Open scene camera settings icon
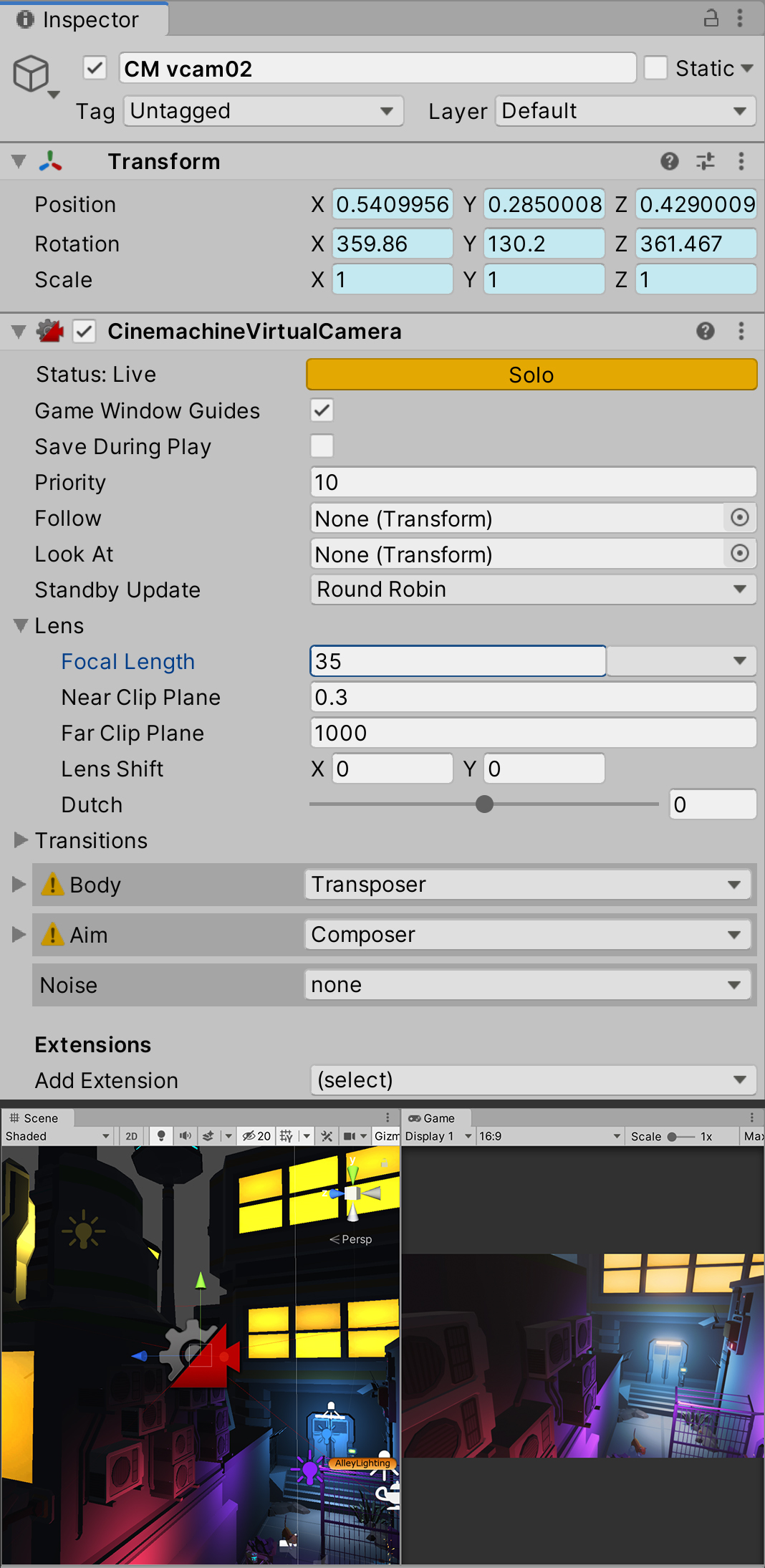Image resolution: width=765 pixels, height=1568 pixels. coord(350,1136)
